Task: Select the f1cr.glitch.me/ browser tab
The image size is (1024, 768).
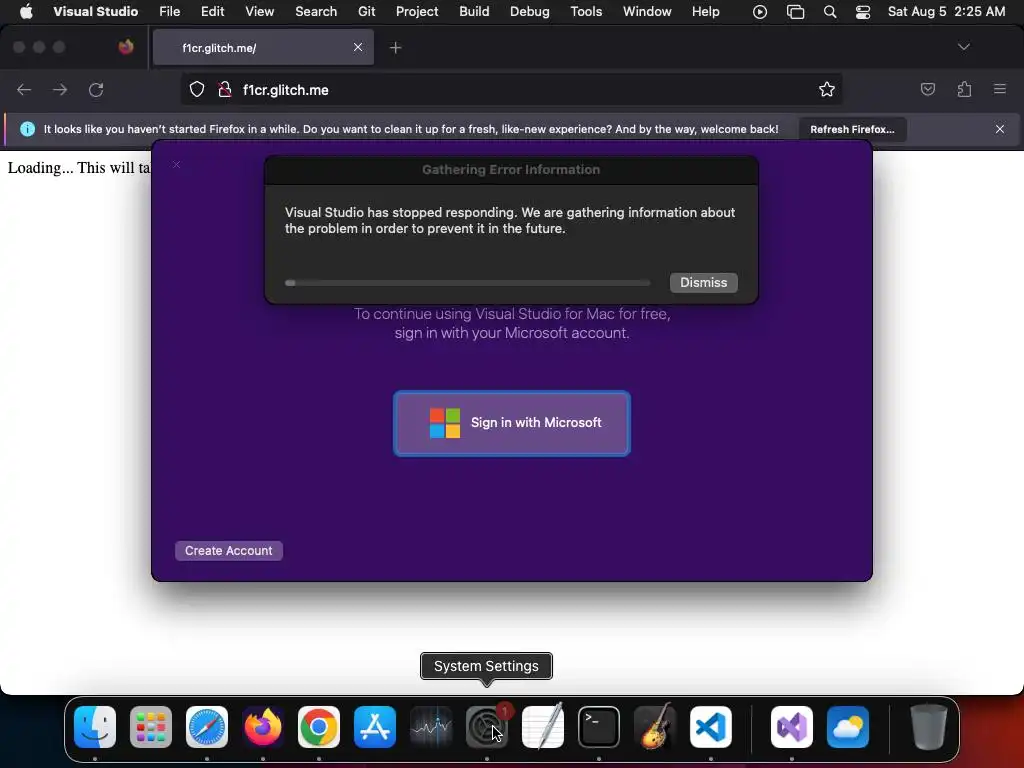Action: tap(263, 47)
